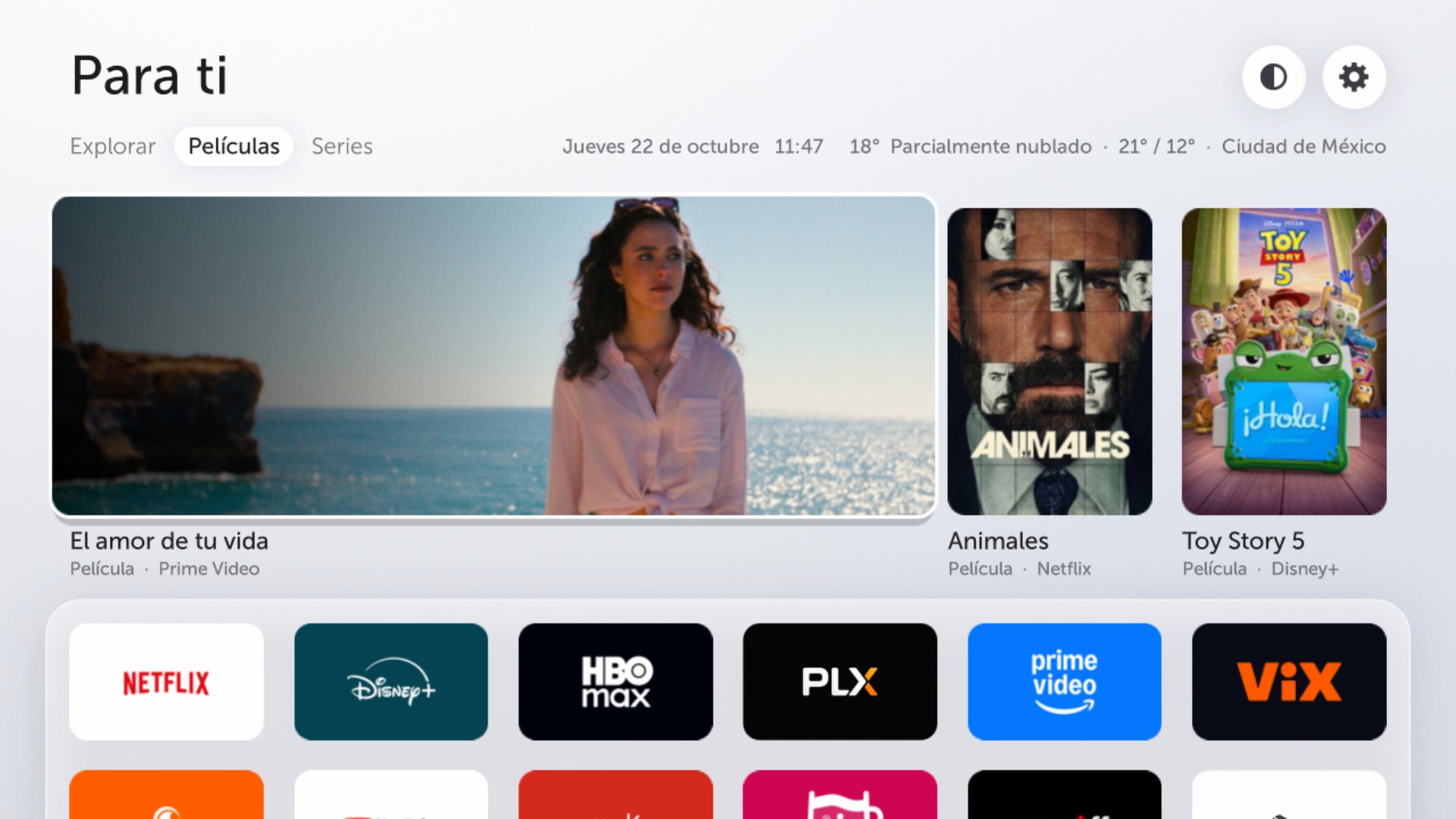
Task: Open the Prime Video app
Action: point(1064,682)
